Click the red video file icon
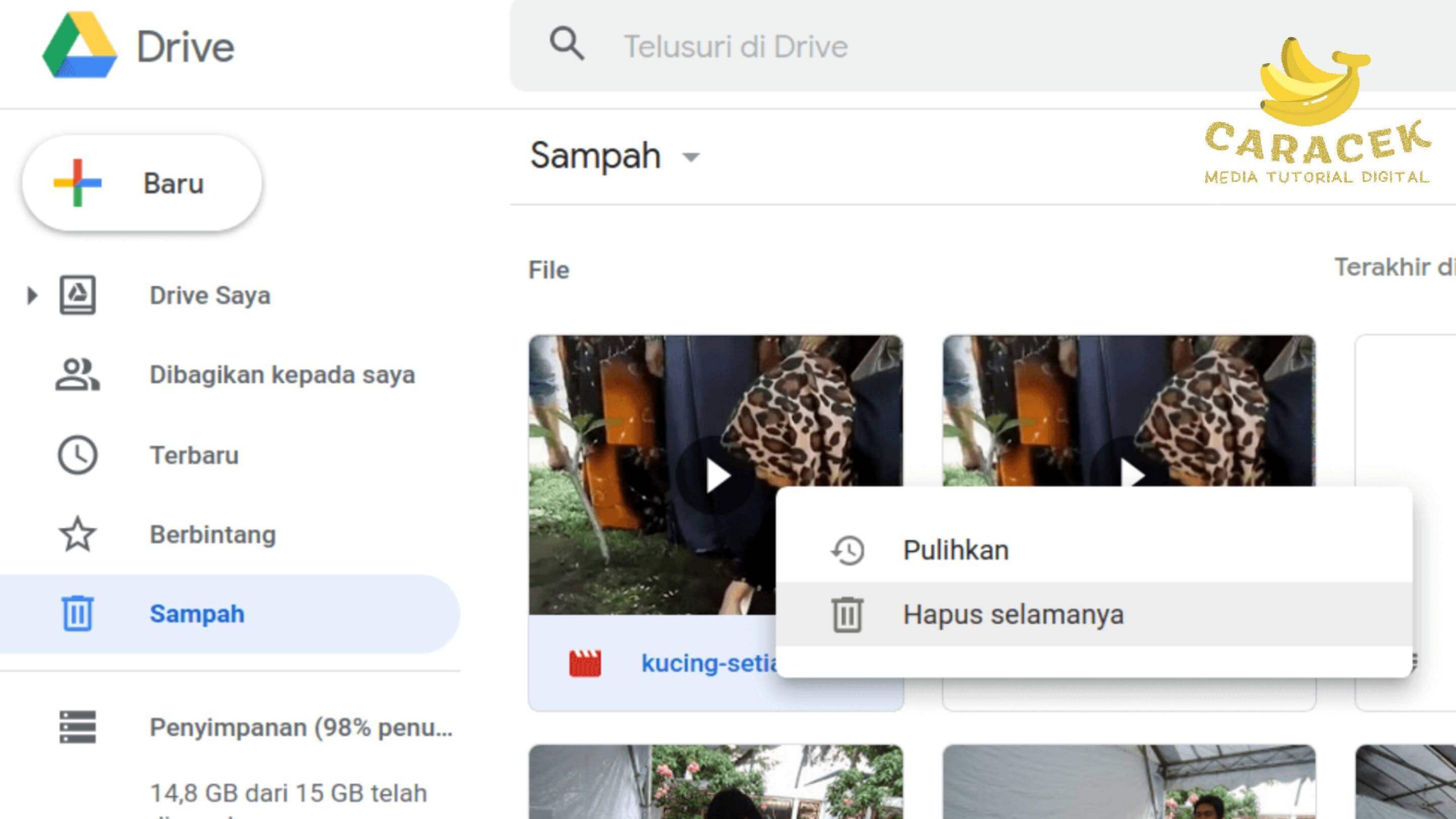 585,663
